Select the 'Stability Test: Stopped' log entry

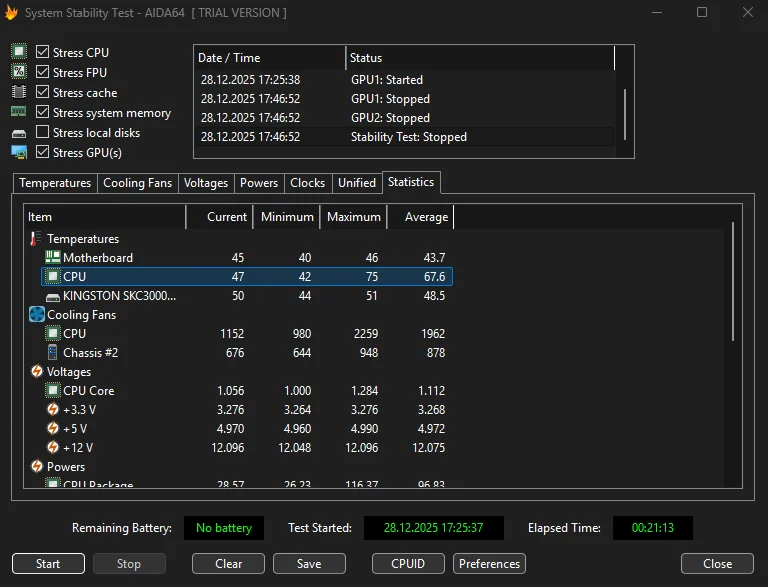pos(404,137)
